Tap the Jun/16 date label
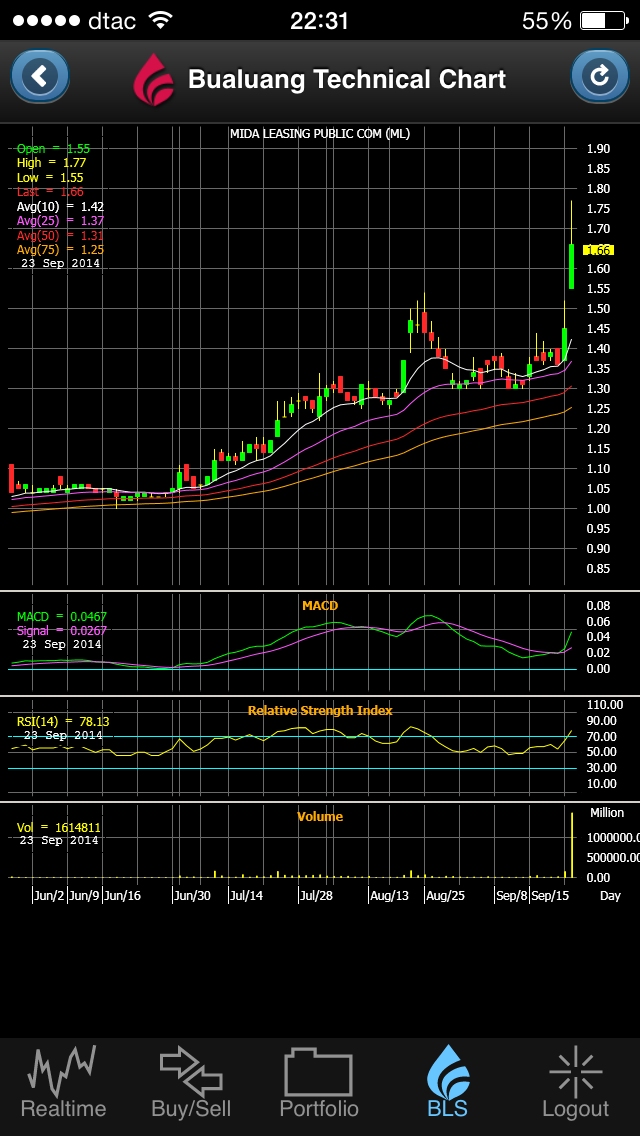The image size is (640, 1136). tap(122, 895)
